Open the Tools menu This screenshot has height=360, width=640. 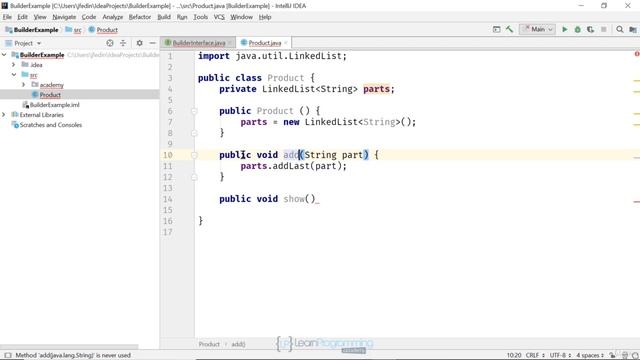(200, 17)
